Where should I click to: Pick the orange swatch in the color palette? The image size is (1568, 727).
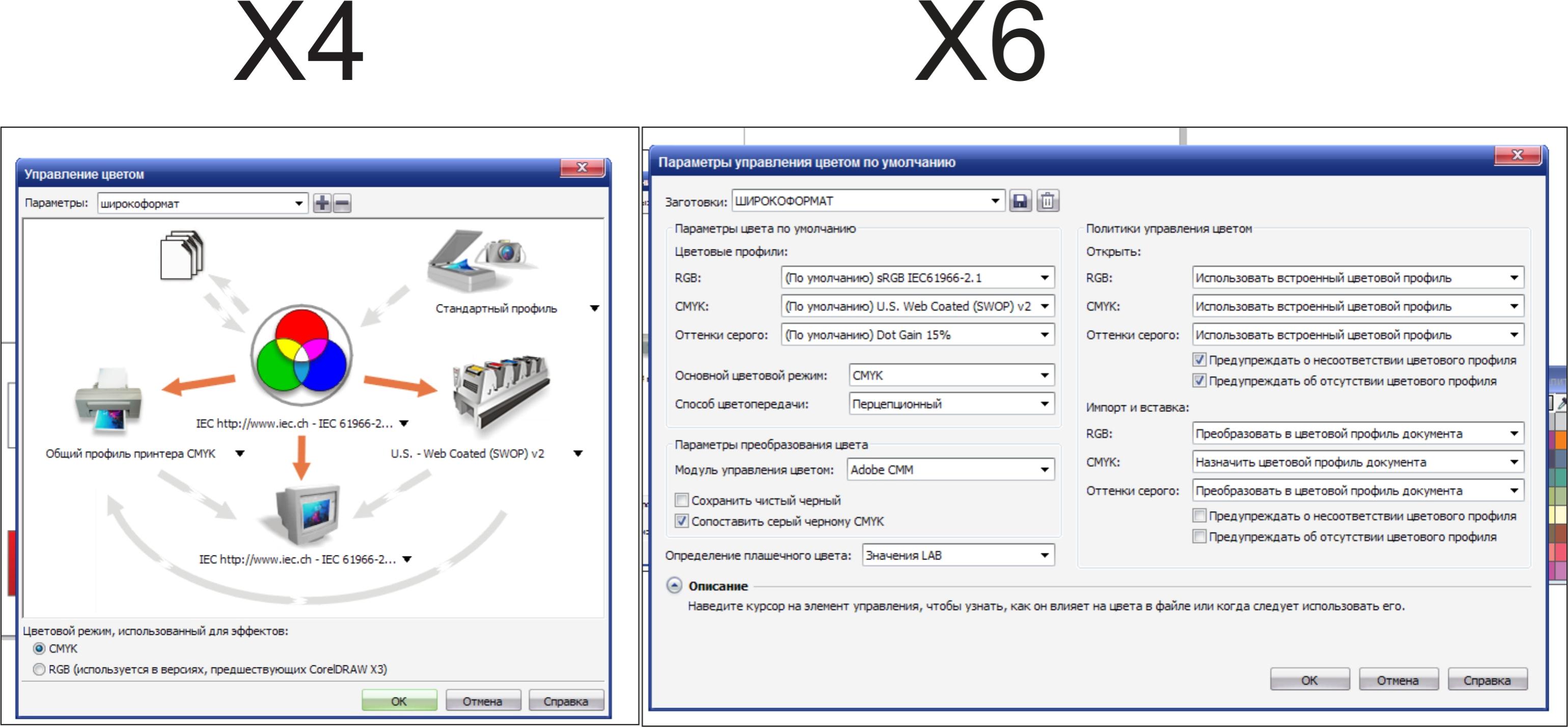[x=1561, y=440]
